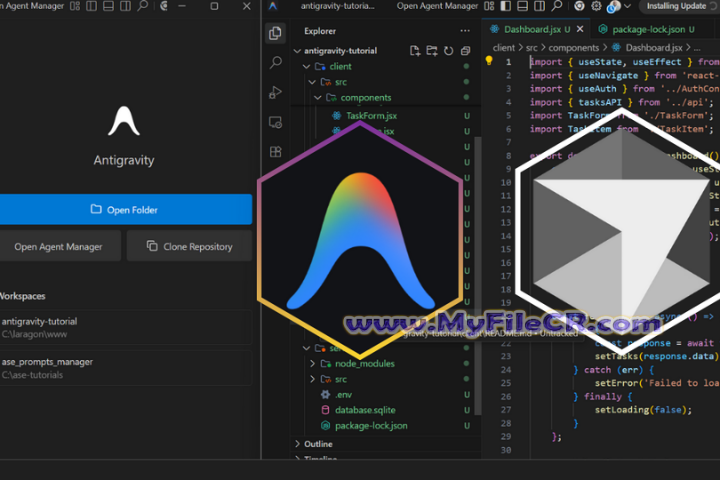This screenshot has height=480, width=720.
Task: Collapse the client folder
Action: click(306, 66)
